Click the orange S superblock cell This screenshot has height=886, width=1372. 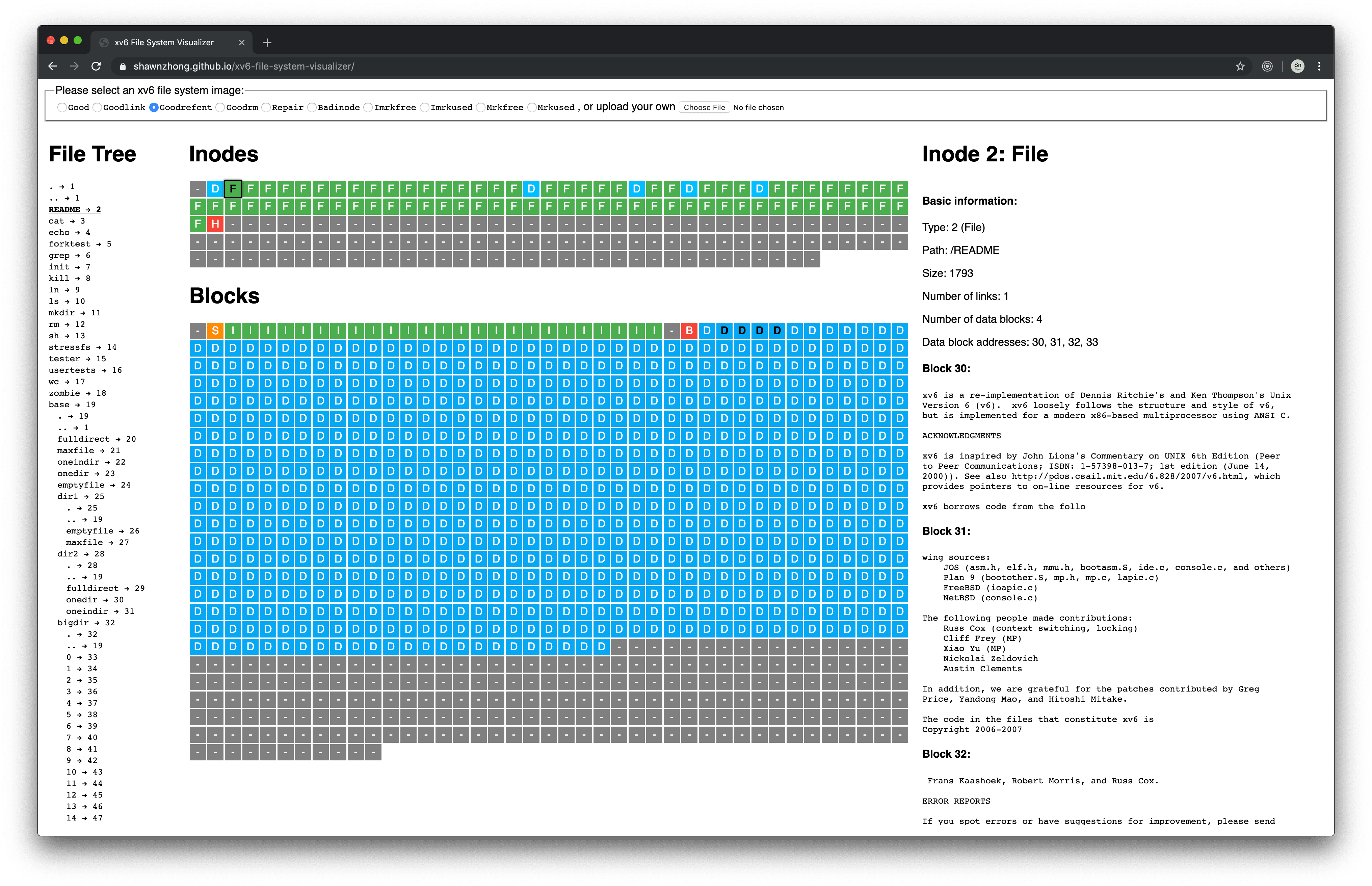[x=215, y=330]
